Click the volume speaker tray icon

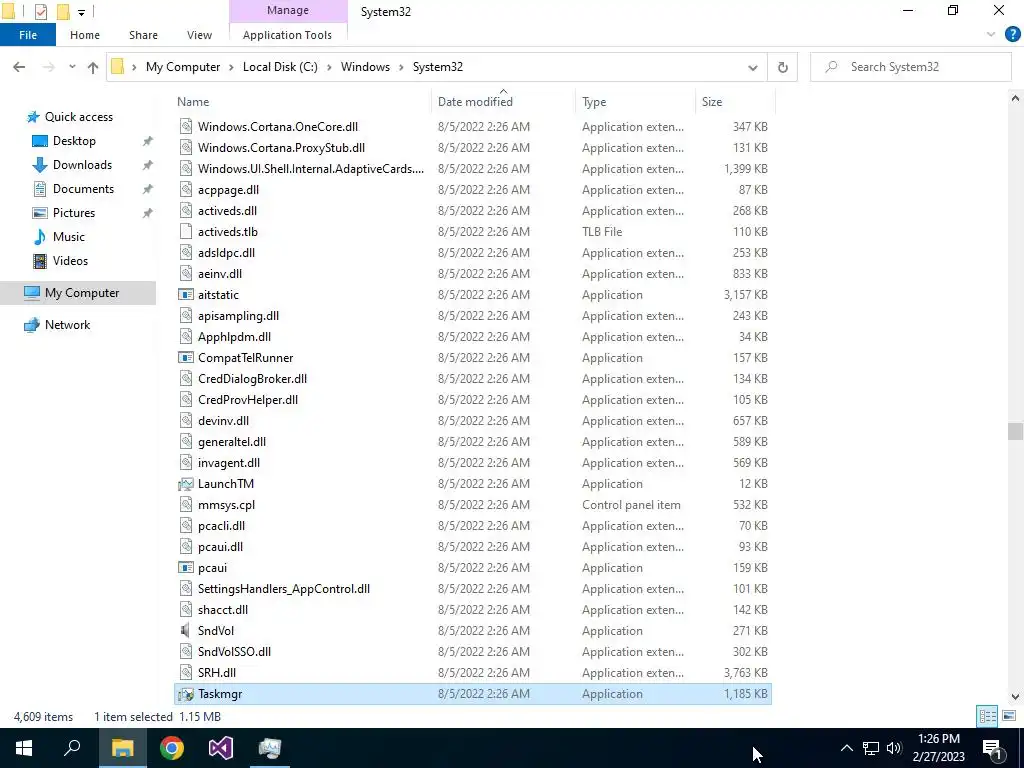[x=894, y=748]
